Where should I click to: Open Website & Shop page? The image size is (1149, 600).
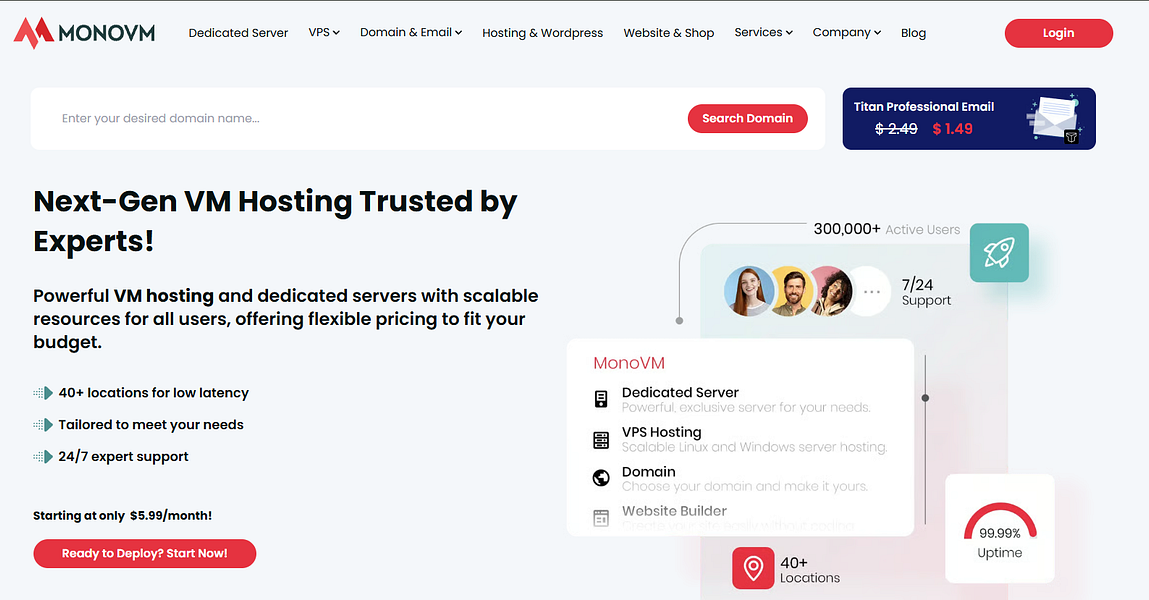(668, 33)
